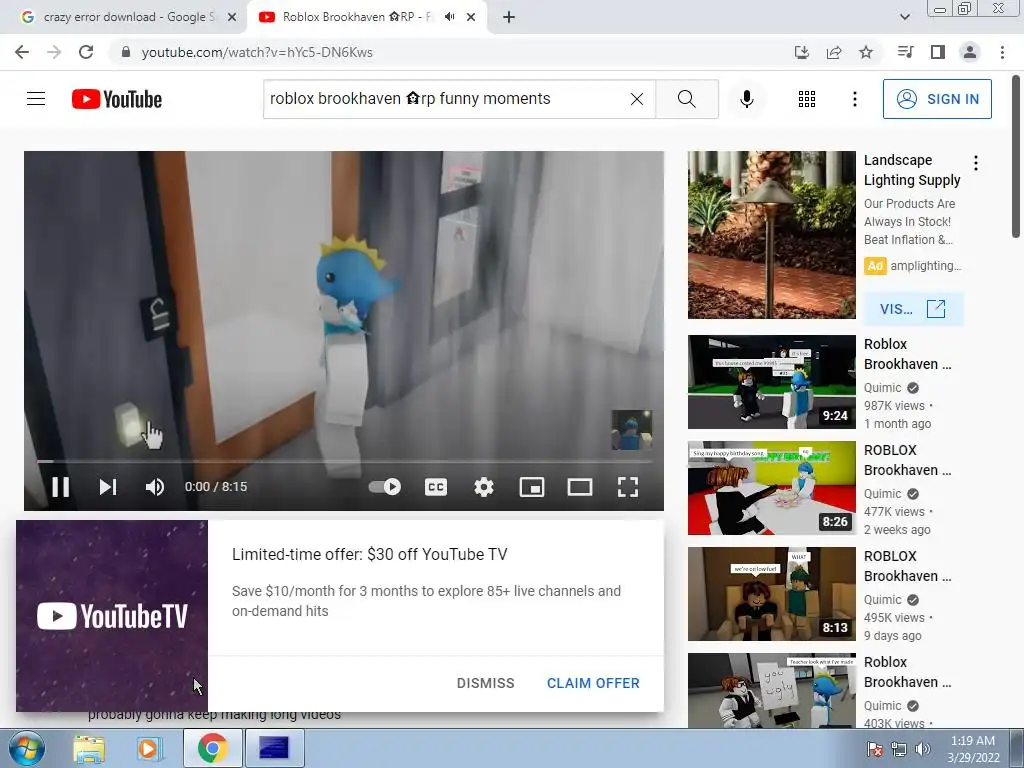Pause the video playback
Screen dimensions: 1024x768
tap(61, 487)
